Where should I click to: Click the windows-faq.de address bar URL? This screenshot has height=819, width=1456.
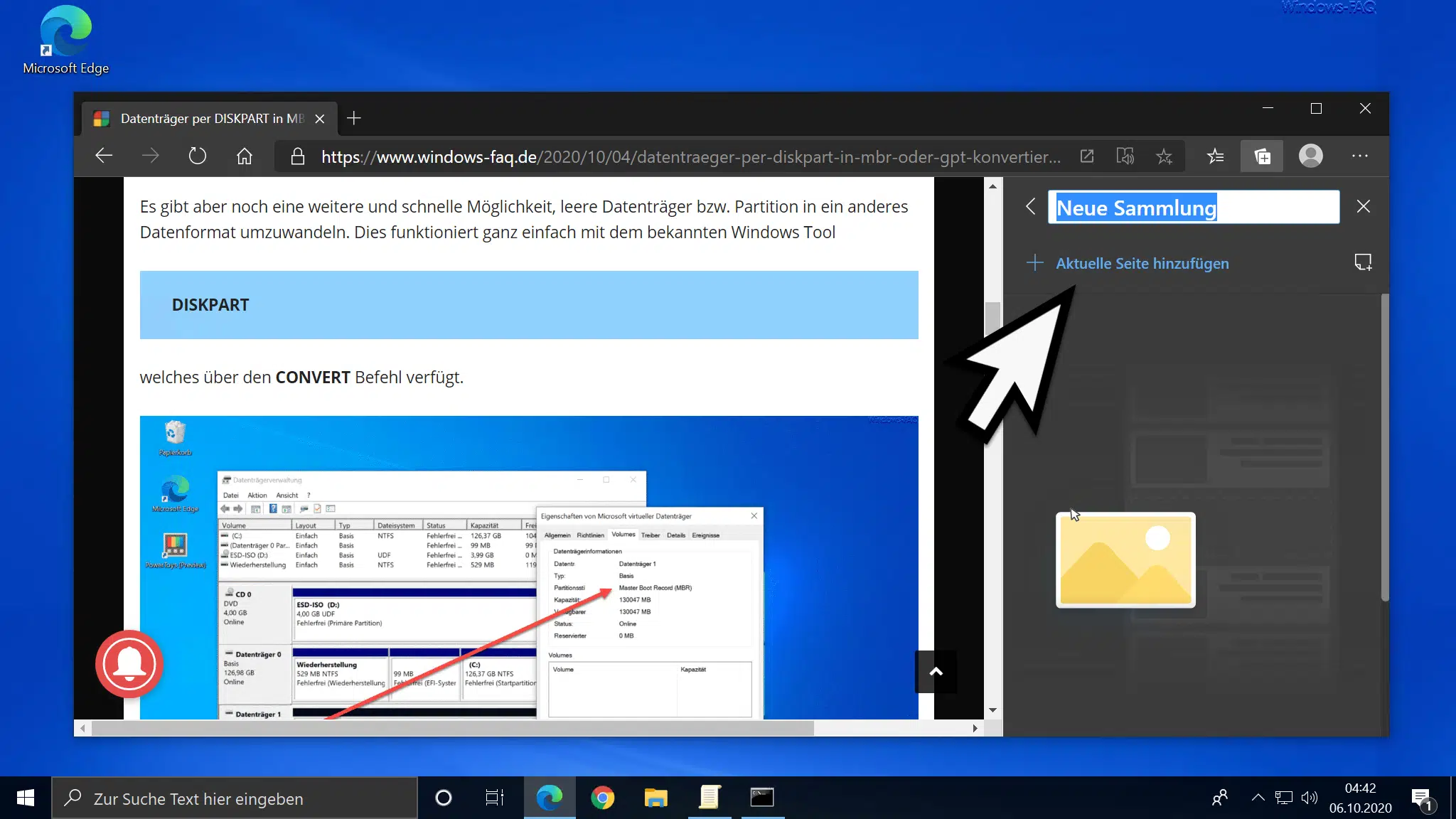click(690, 156)
